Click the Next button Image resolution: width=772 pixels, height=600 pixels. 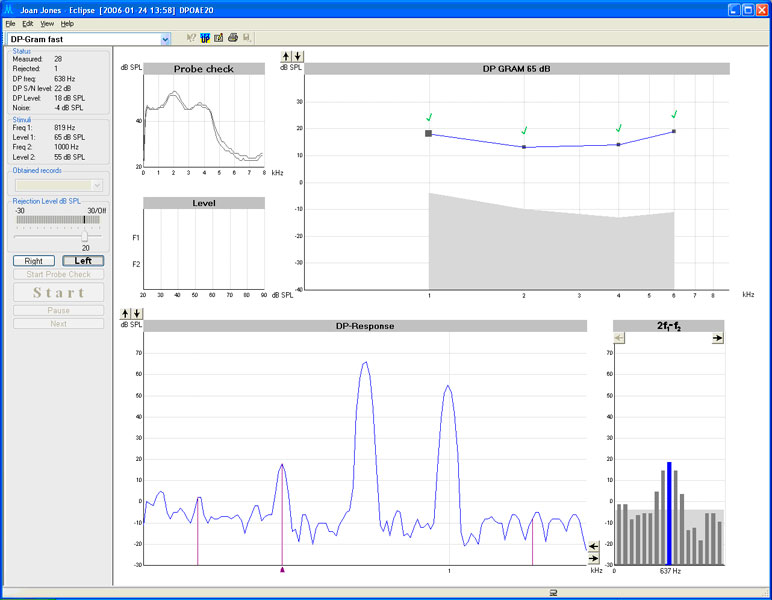59,324
